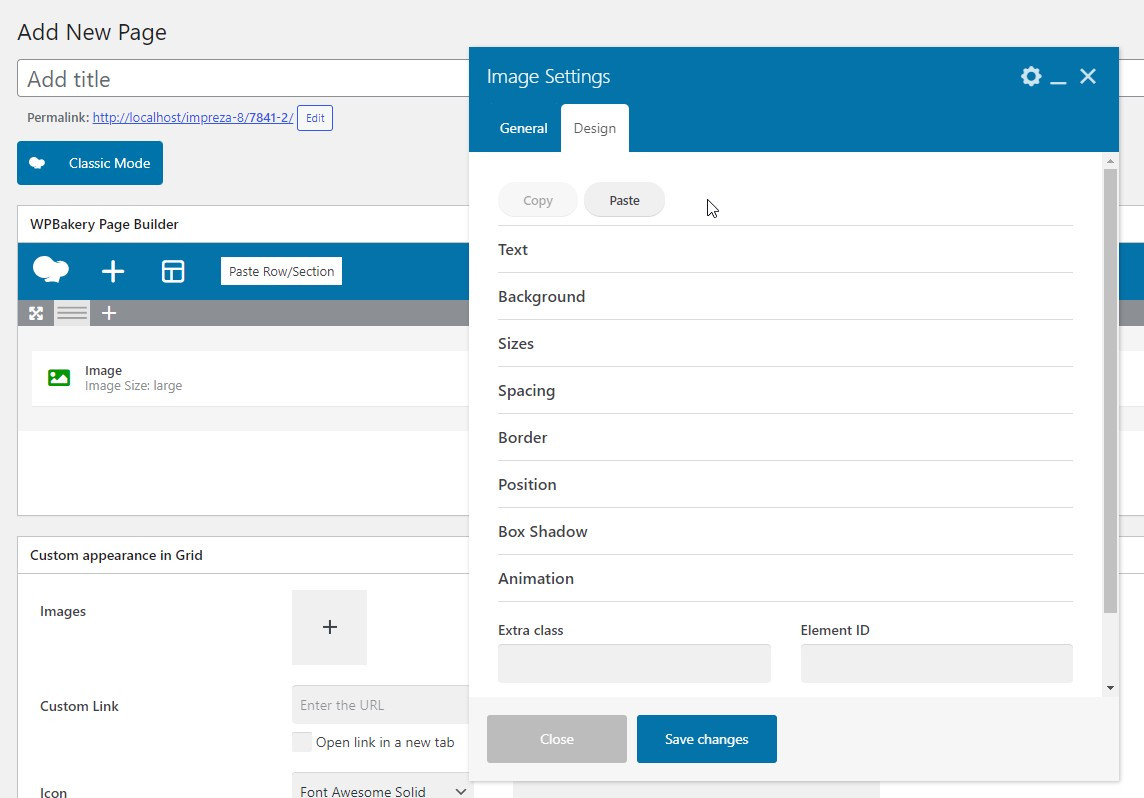The image size is (1144, 798).
Task: Expand the Border design section
Action: point(785,438)
